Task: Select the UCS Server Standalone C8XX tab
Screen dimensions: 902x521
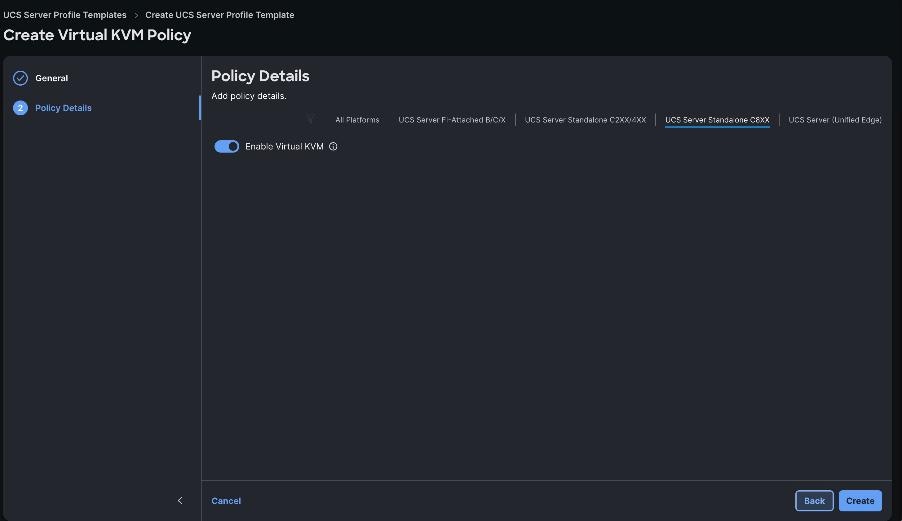Action: 717,120
